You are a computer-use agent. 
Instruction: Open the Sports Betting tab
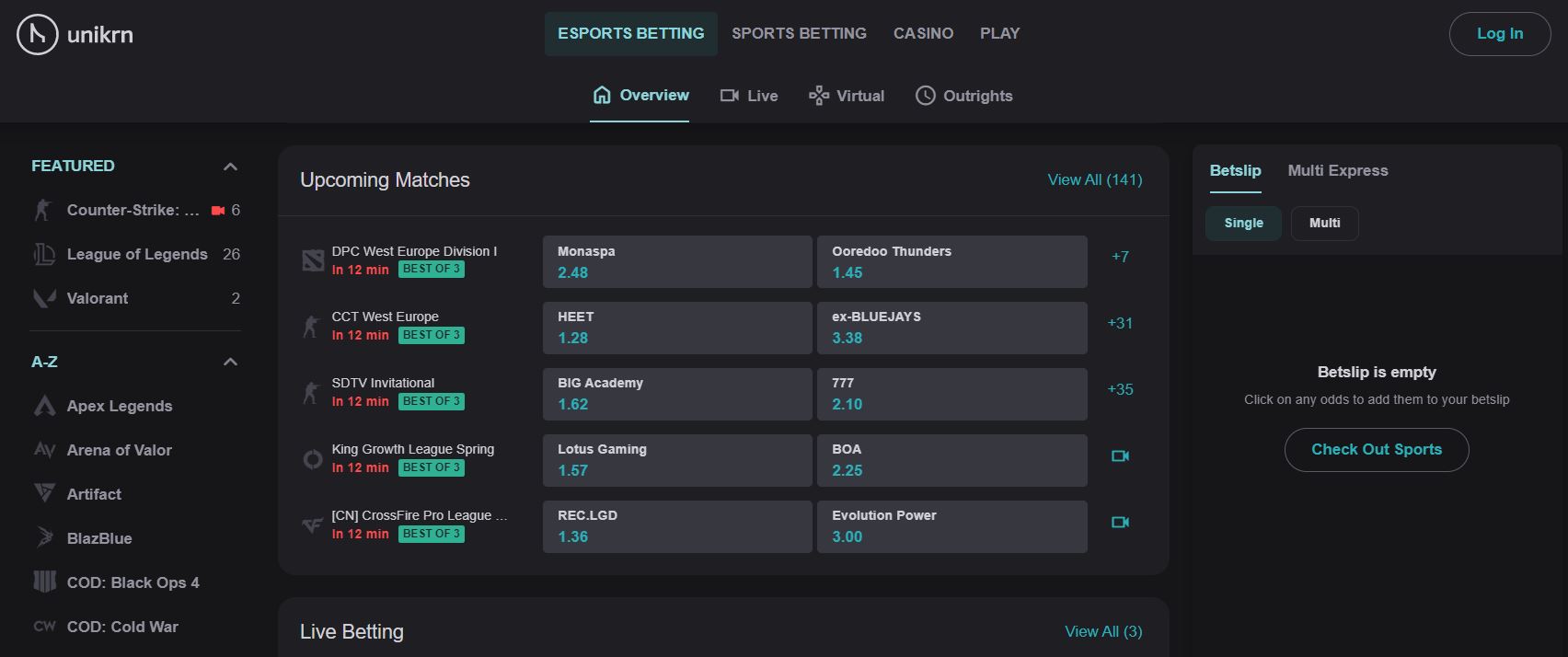[799, 34]
